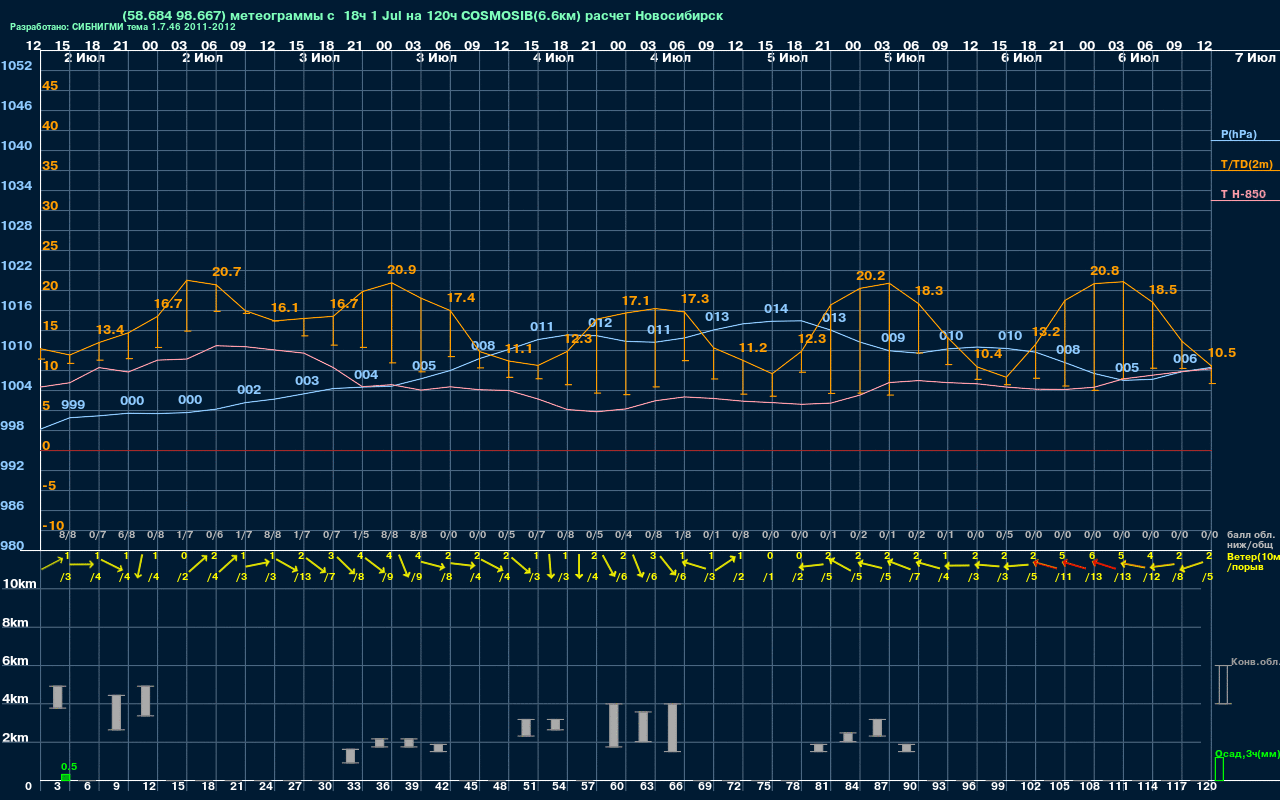Select the 17.3 temperature label
The height and width of the screenshot is (800, 1280).
coord(695,299)
